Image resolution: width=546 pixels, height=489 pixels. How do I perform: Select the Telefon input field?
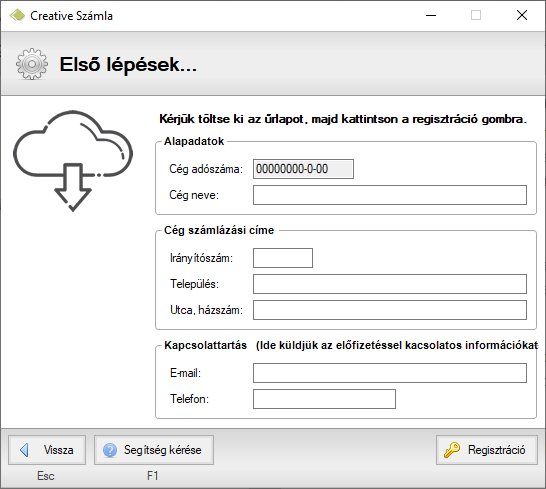point(324,399)
